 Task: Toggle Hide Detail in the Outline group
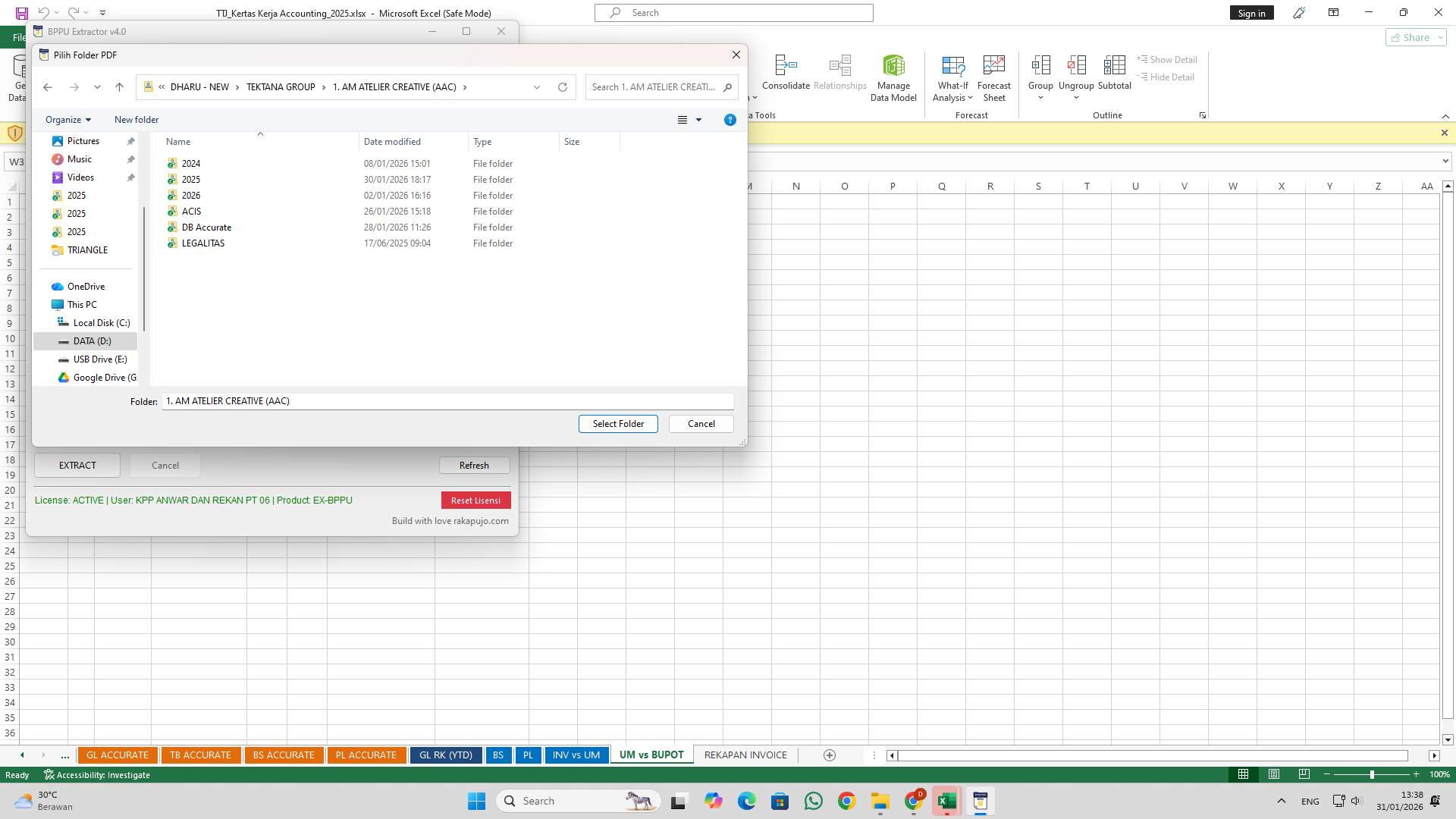1166,77
